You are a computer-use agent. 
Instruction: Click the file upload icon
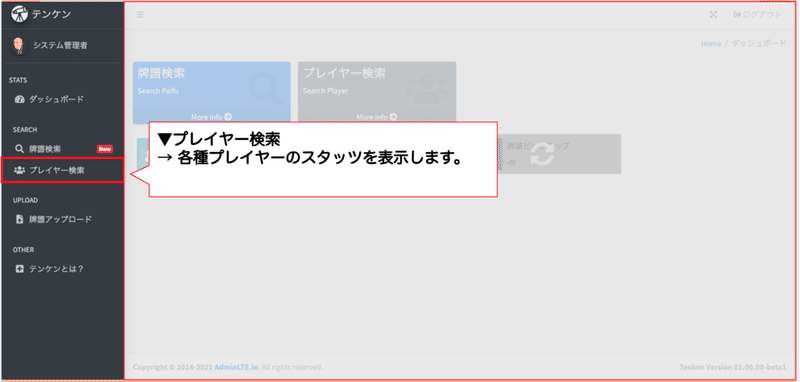tap(19, 219)
